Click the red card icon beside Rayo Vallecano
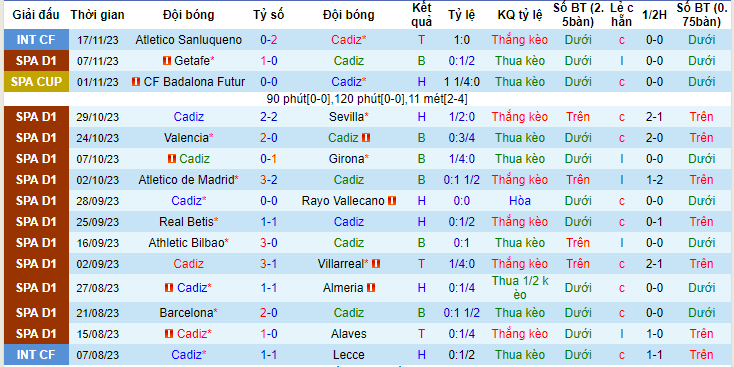 [392, 201]
